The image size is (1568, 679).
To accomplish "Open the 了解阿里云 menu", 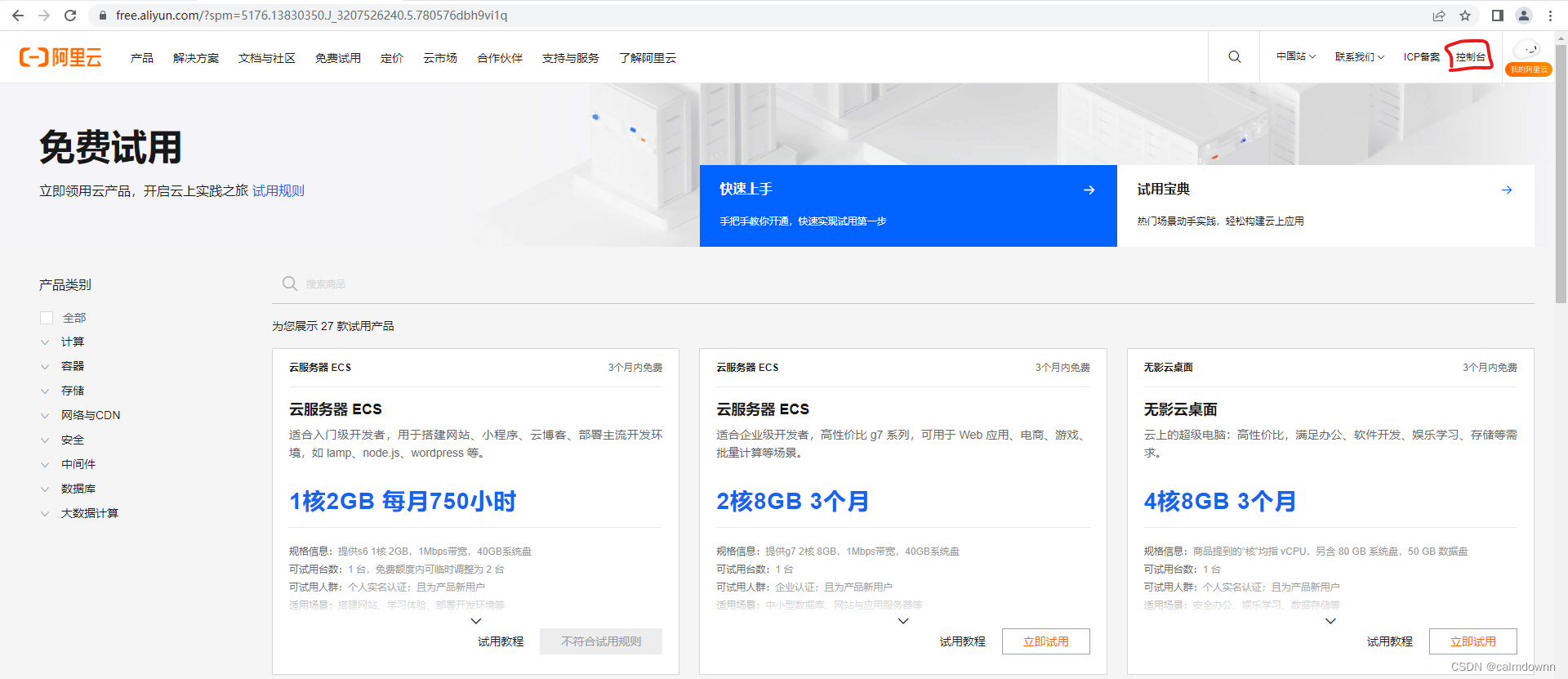I will point(648,58).
